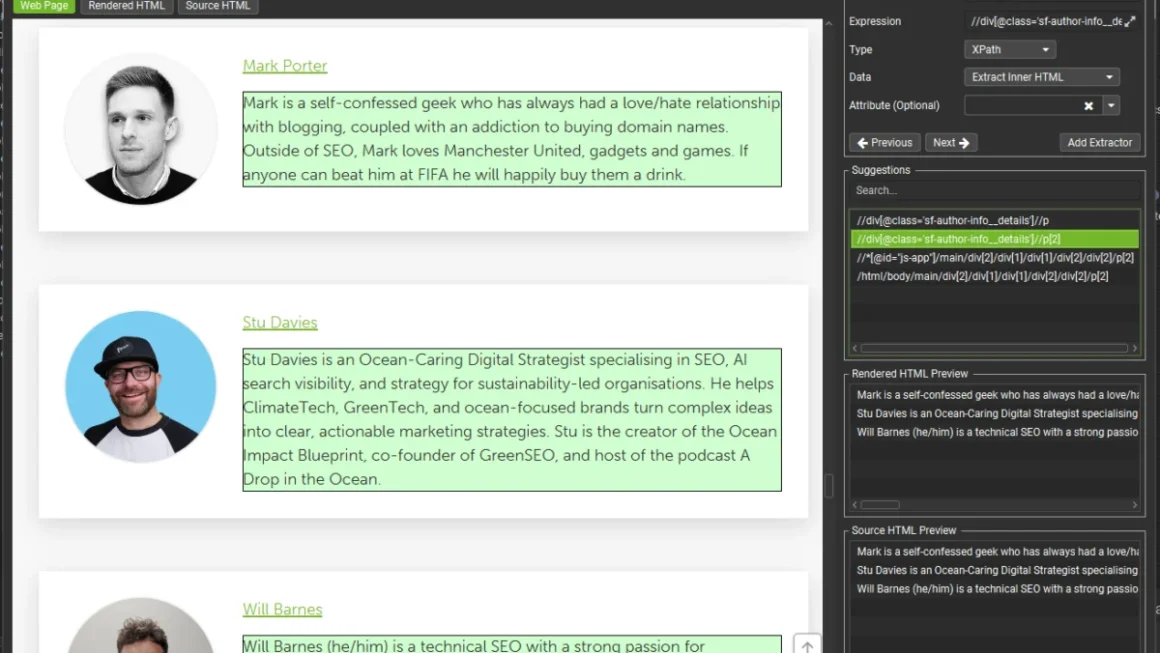Click 'Mark is a self-confessed geek' in Source HTML Preview

click(x=997, y=552)
